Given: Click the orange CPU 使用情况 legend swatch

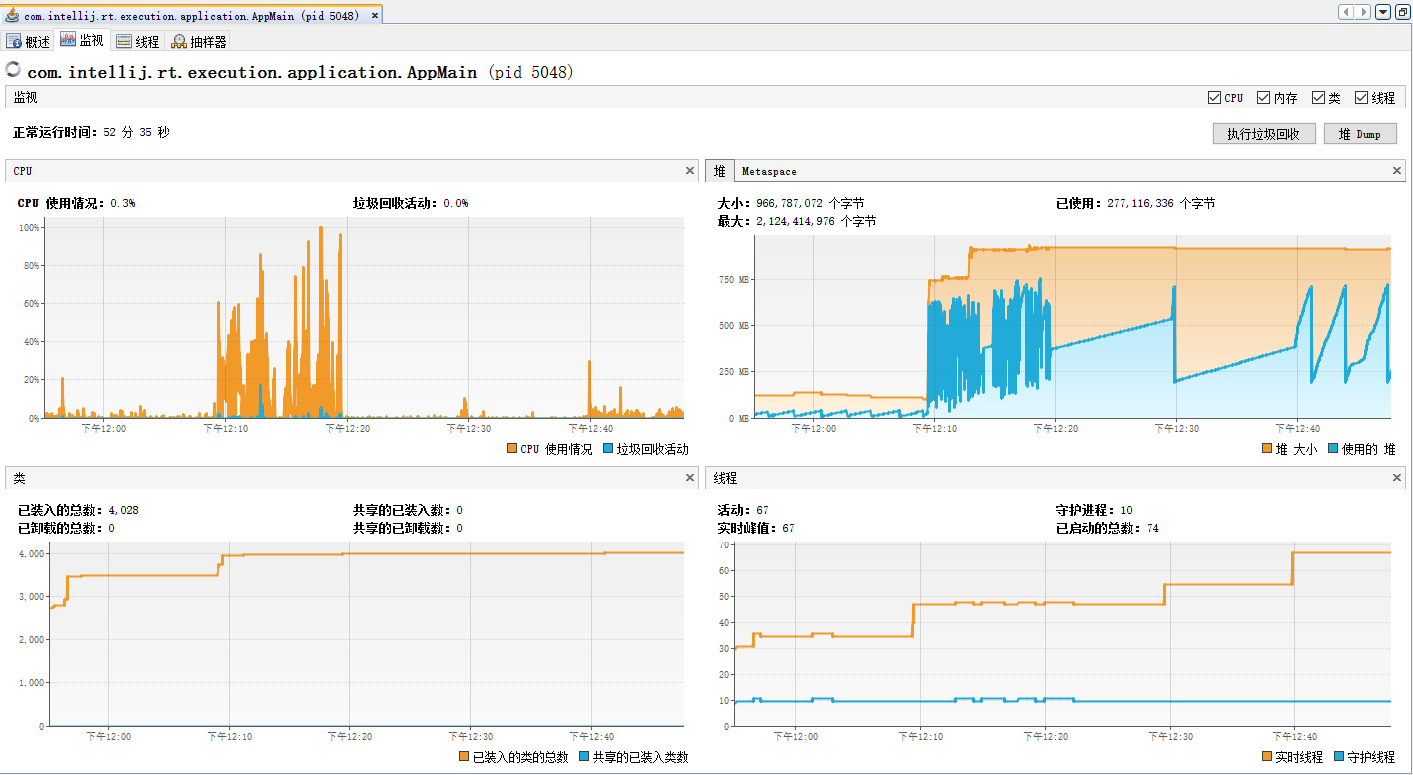Looking at the screenshot, I should coord(512,449).
